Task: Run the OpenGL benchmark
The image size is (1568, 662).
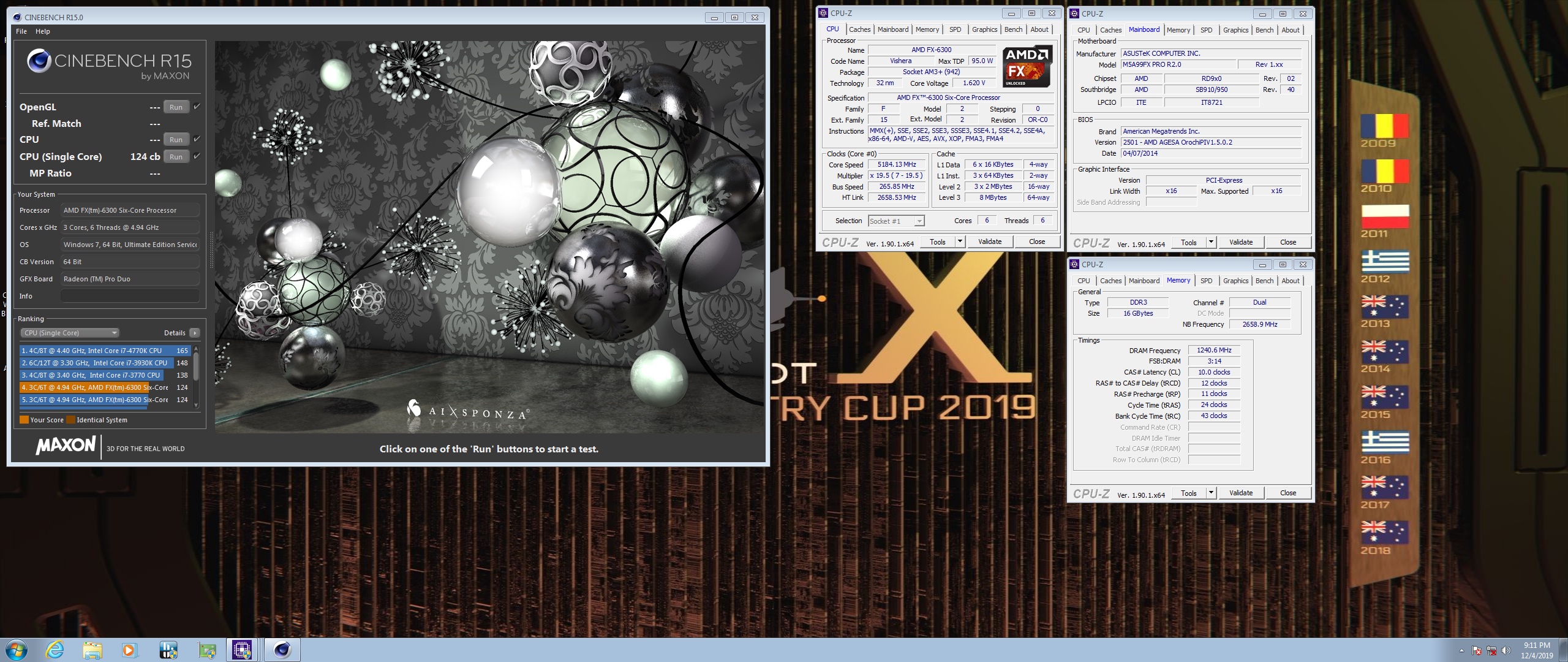Action: [176, 107]
